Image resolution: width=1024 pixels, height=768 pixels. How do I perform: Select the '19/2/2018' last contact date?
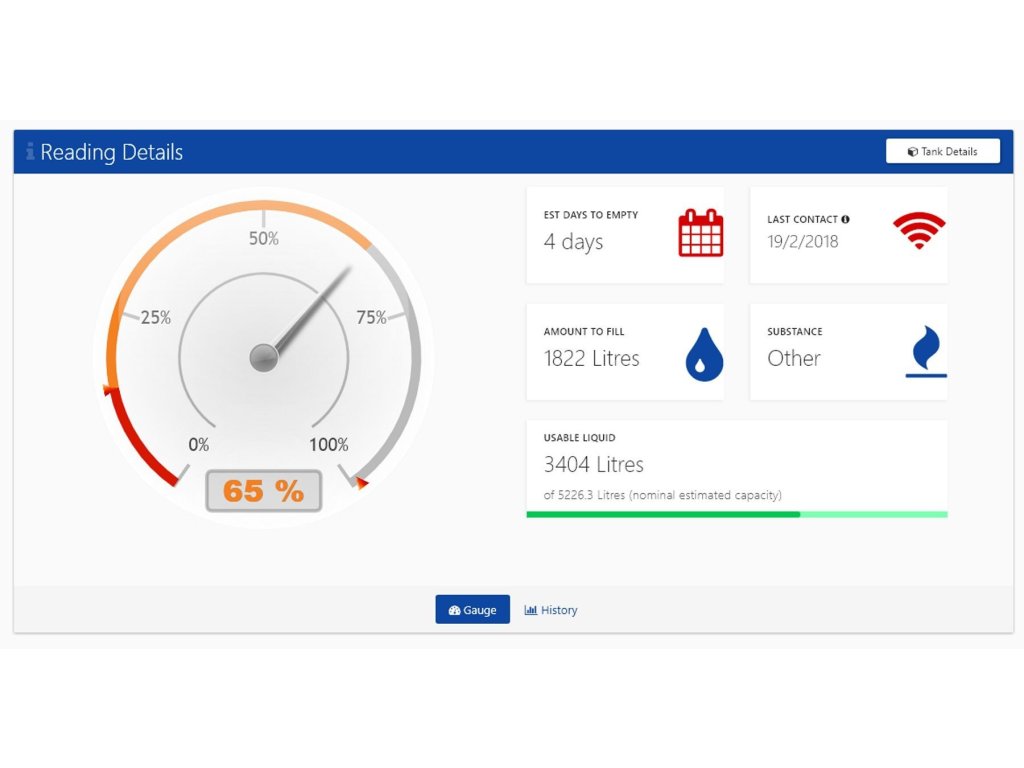(803, 242)
